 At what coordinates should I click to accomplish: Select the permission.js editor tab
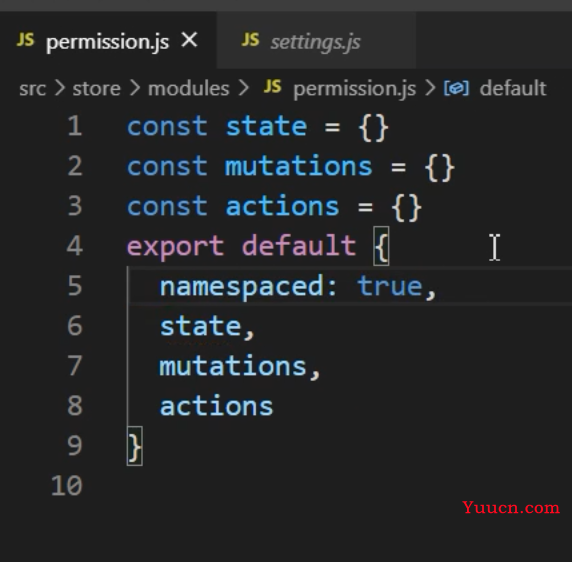pos(108,40)
